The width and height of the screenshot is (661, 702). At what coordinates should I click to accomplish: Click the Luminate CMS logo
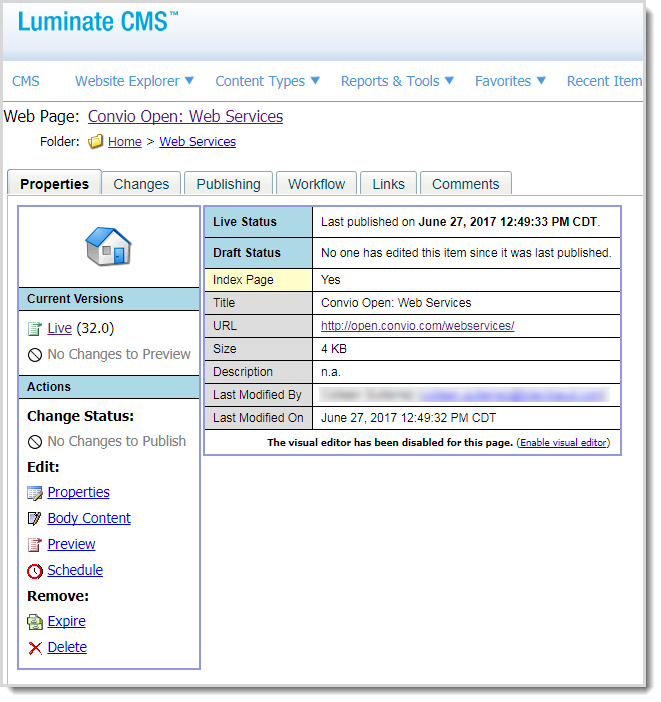[98, 21]
